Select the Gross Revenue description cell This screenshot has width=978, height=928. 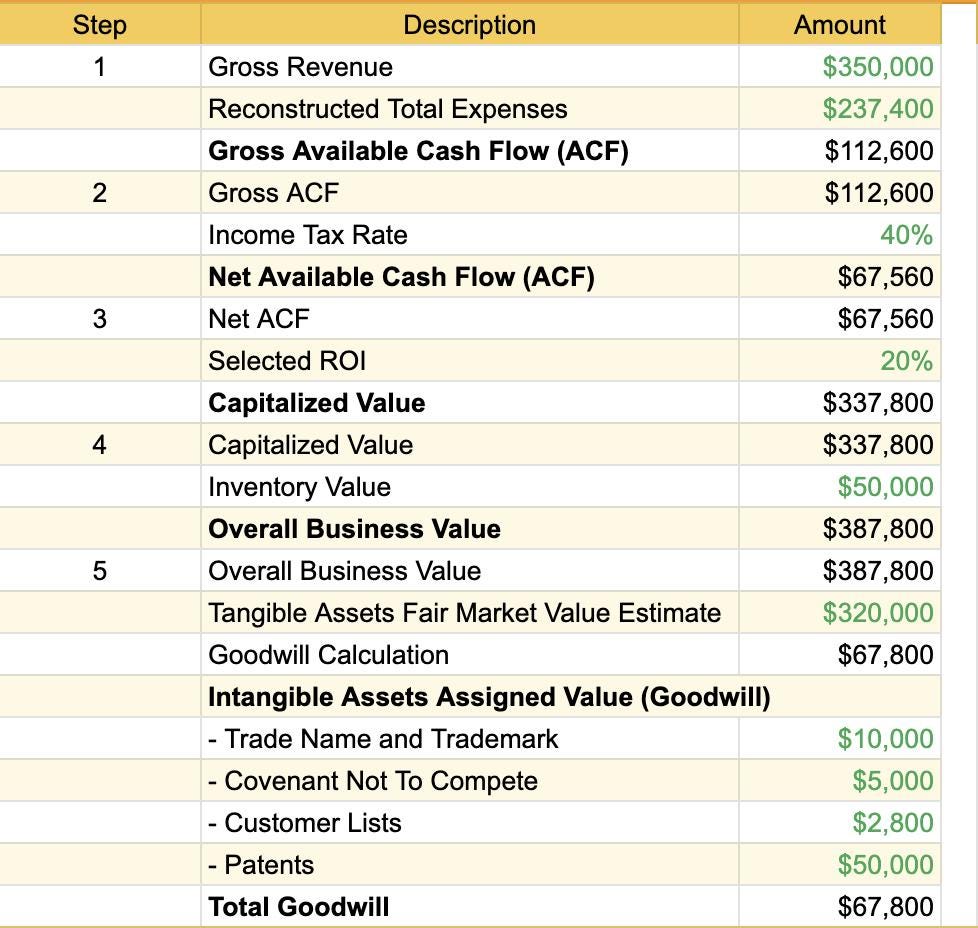pos(300,67)
